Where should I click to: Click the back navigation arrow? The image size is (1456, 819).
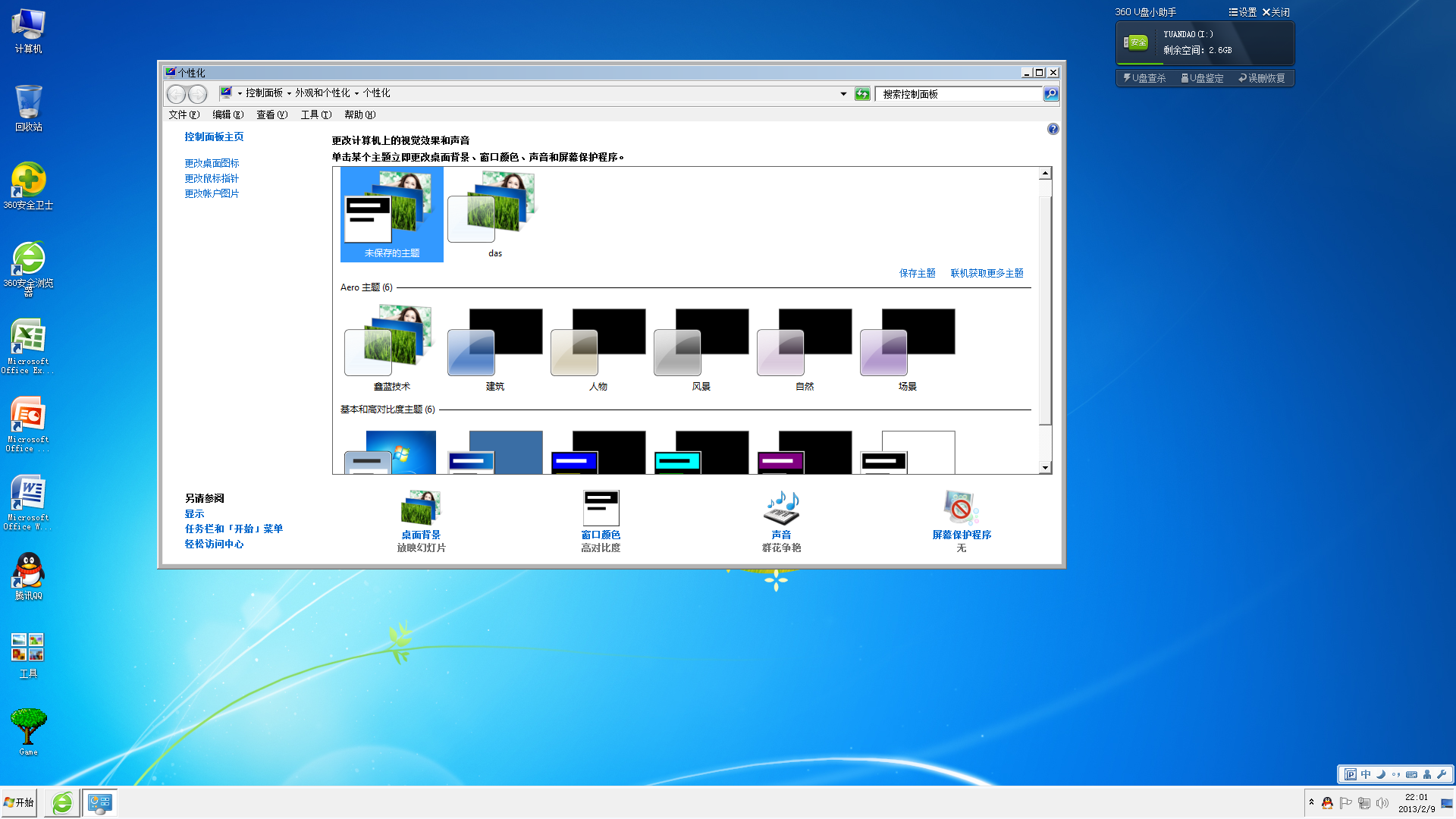(x=176, y=94)
